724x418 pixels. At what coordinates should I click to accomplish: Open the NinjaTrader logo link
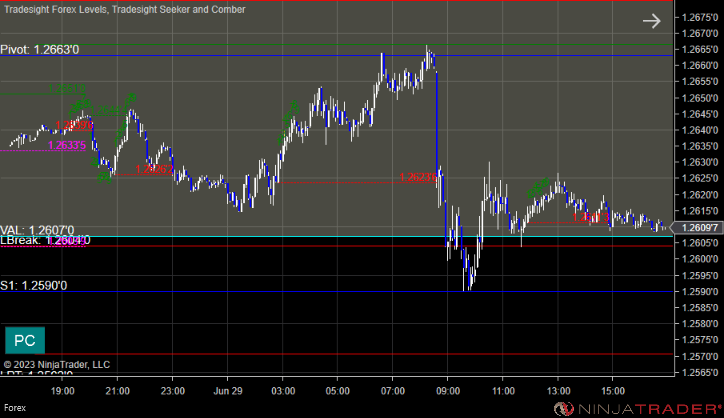pyautogui.click(x=638, y=409)
